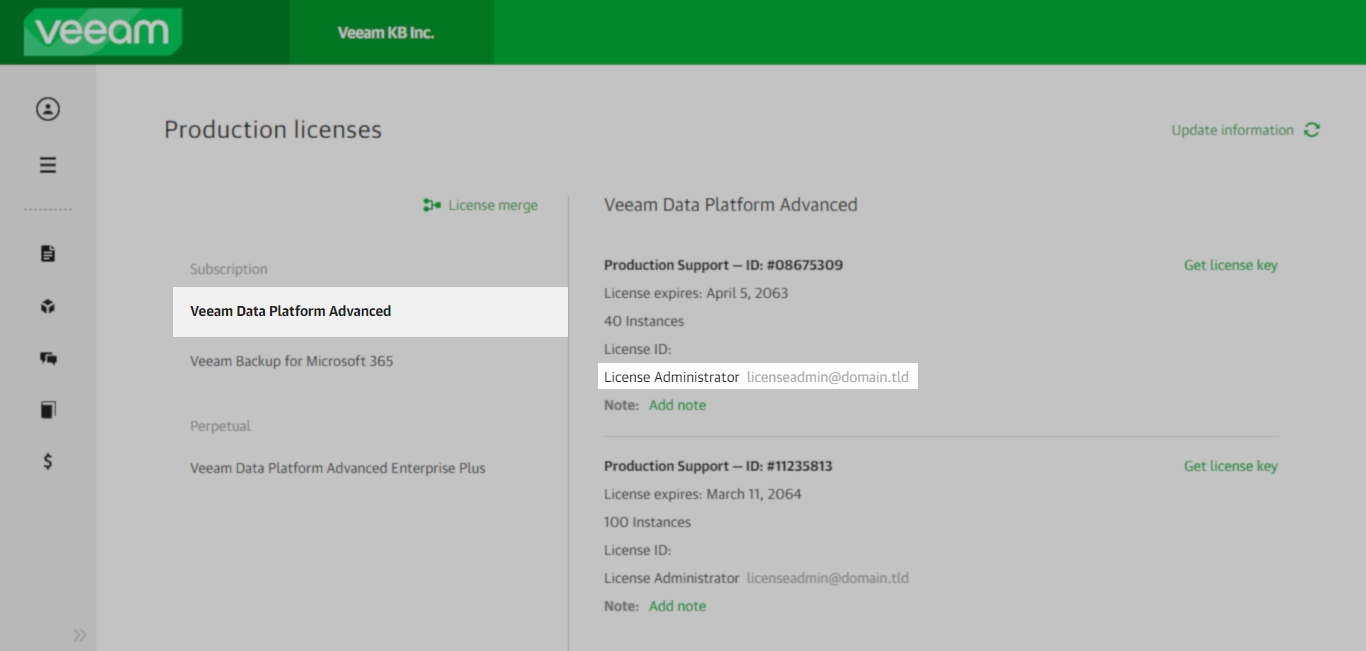Select Veeam Data Platform Advanced subscription
Image resolution: width=1366 pixels, height=651 pixels.
(370, 312)
